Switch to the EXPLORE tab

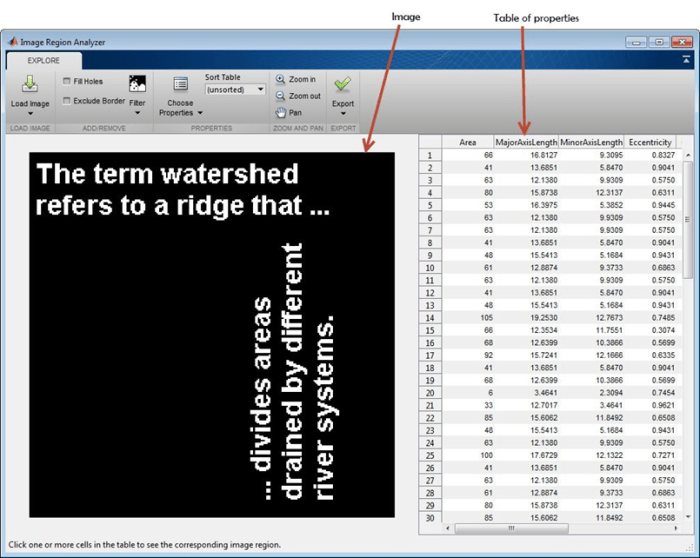tap(44, 61)
